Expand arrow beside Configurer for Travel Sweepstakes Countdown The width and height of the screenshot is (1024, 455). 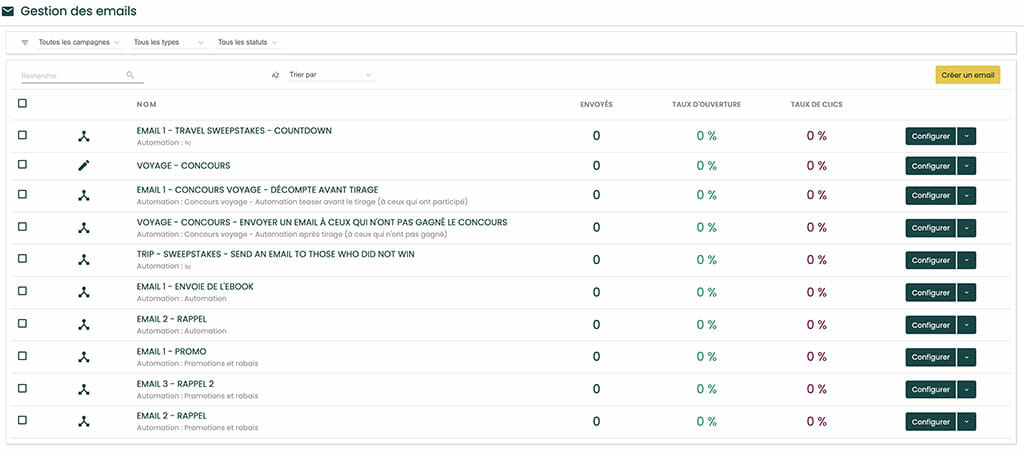pos(967,136)
